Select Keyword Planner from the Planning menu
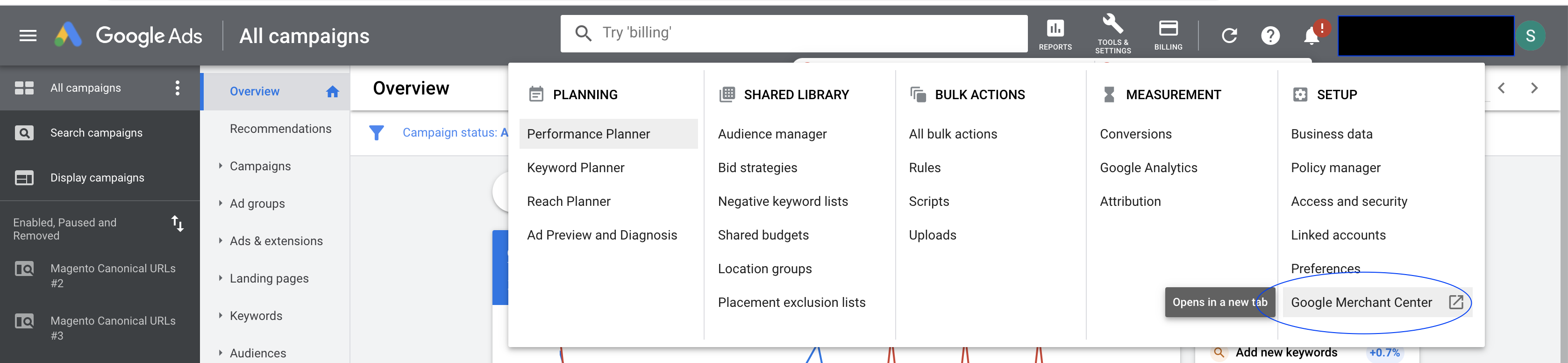Image resolution: width=1568 pixels, height=363 pixels. (x=575, y=167)
